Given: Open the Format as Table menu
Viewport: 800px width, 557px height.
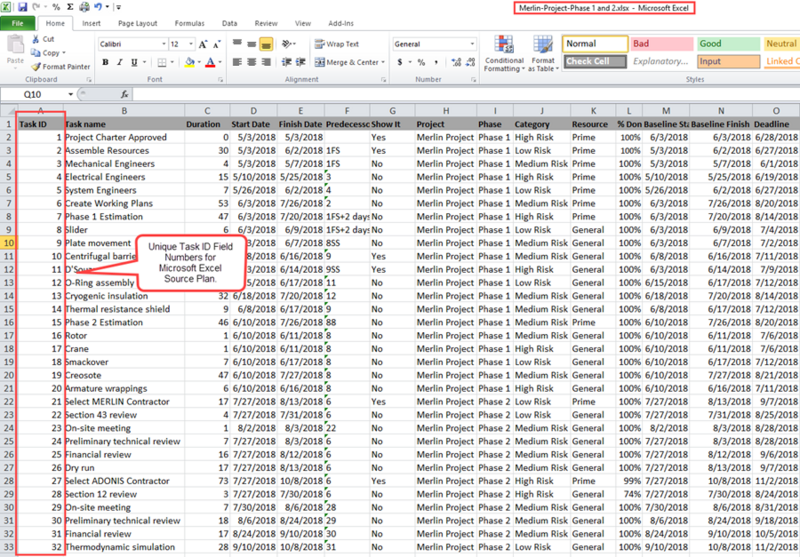Looking at the screenshot, I should click(x=543, y=54).
